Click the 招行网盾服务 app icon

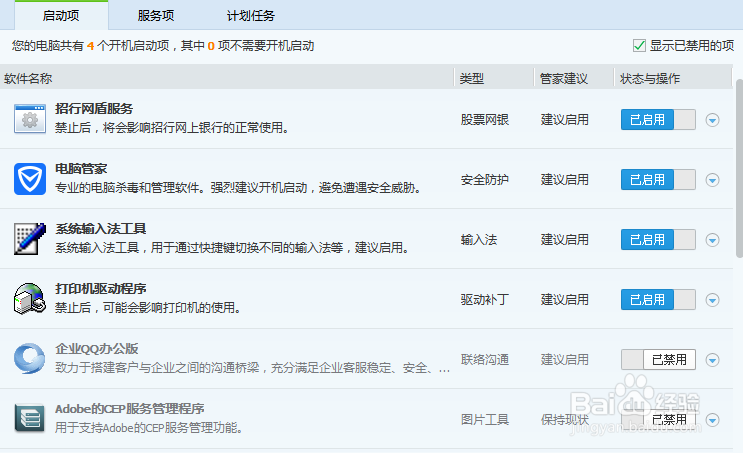(x=30, y=119)
